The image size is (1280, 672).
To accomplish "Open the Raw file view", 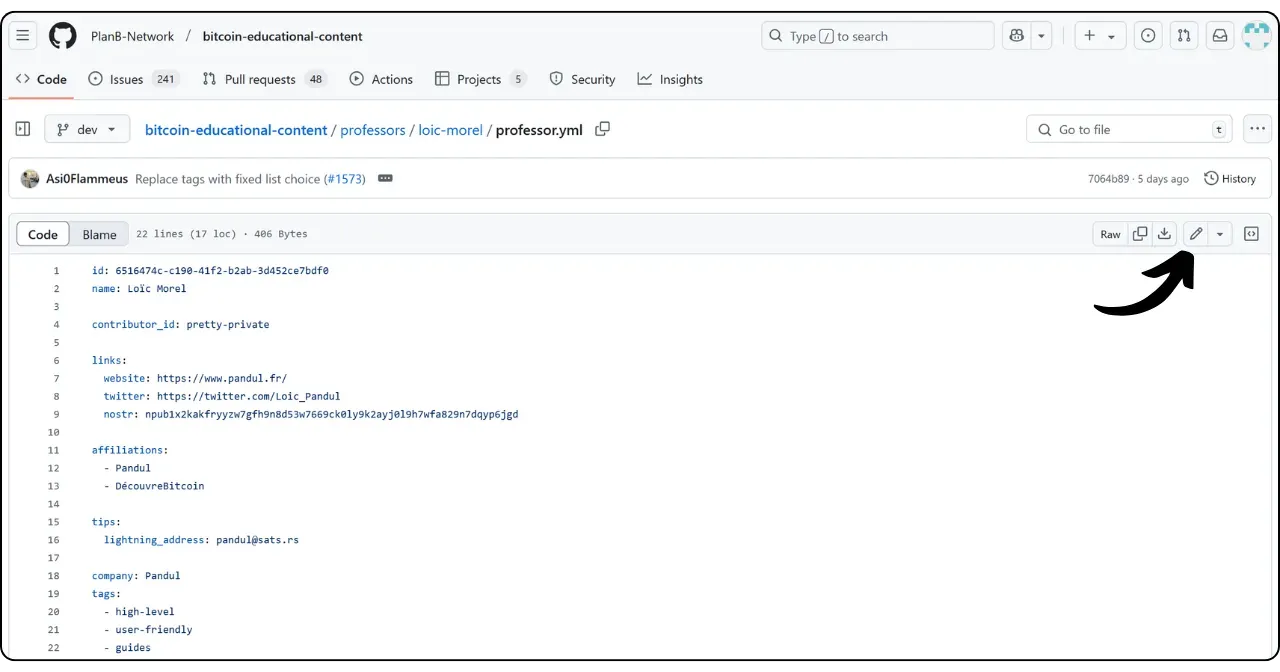I will [1110, 234].
